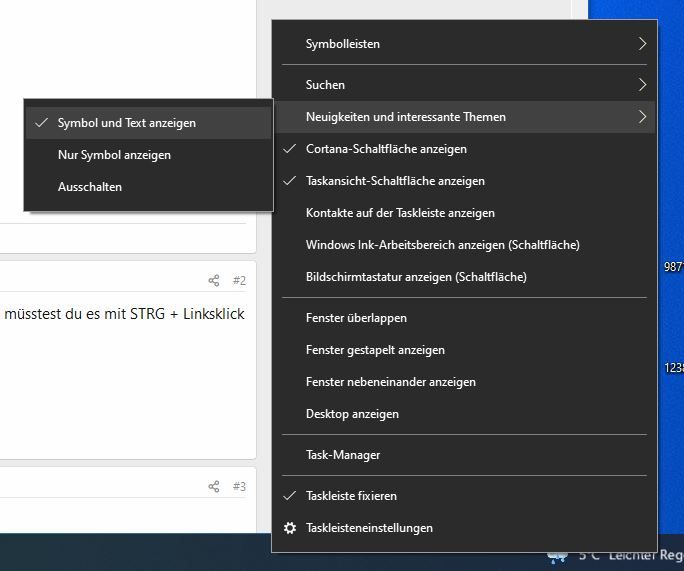Click the gear icon beside Taskleisteneinstellungen
This screenshot has width=684, height=571.
click(x=290, y=528)
